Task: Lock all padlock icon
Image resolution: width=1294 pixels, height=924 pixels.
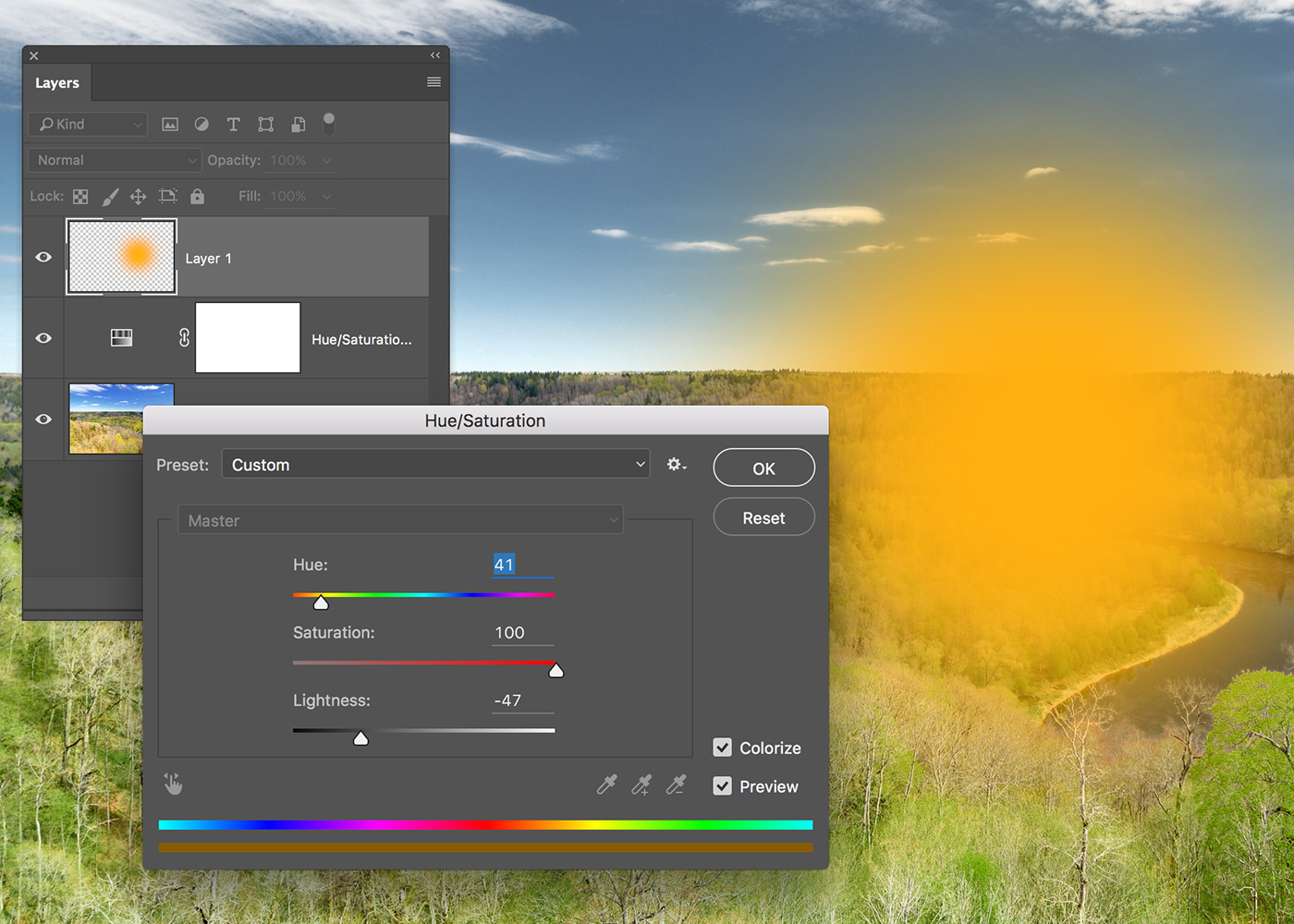Action: pos(197,196)
